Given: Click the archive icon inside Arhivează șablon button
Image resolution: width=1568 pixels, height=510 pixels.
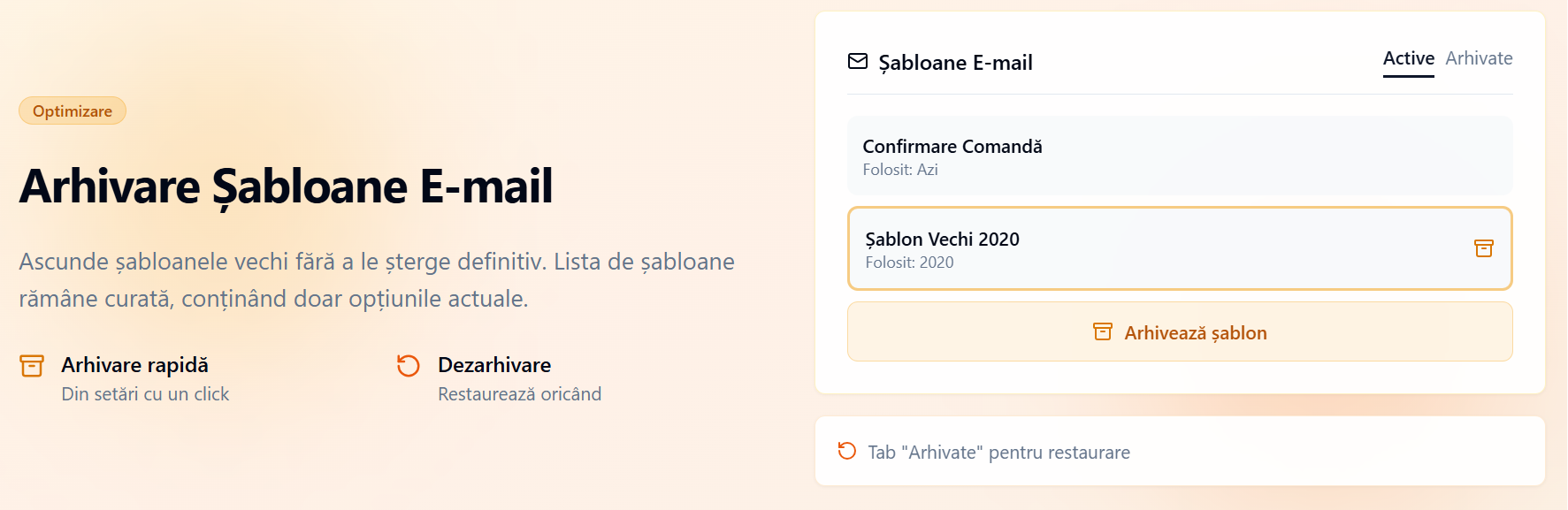Looking at the screenshot, I should pos(1102,332).
